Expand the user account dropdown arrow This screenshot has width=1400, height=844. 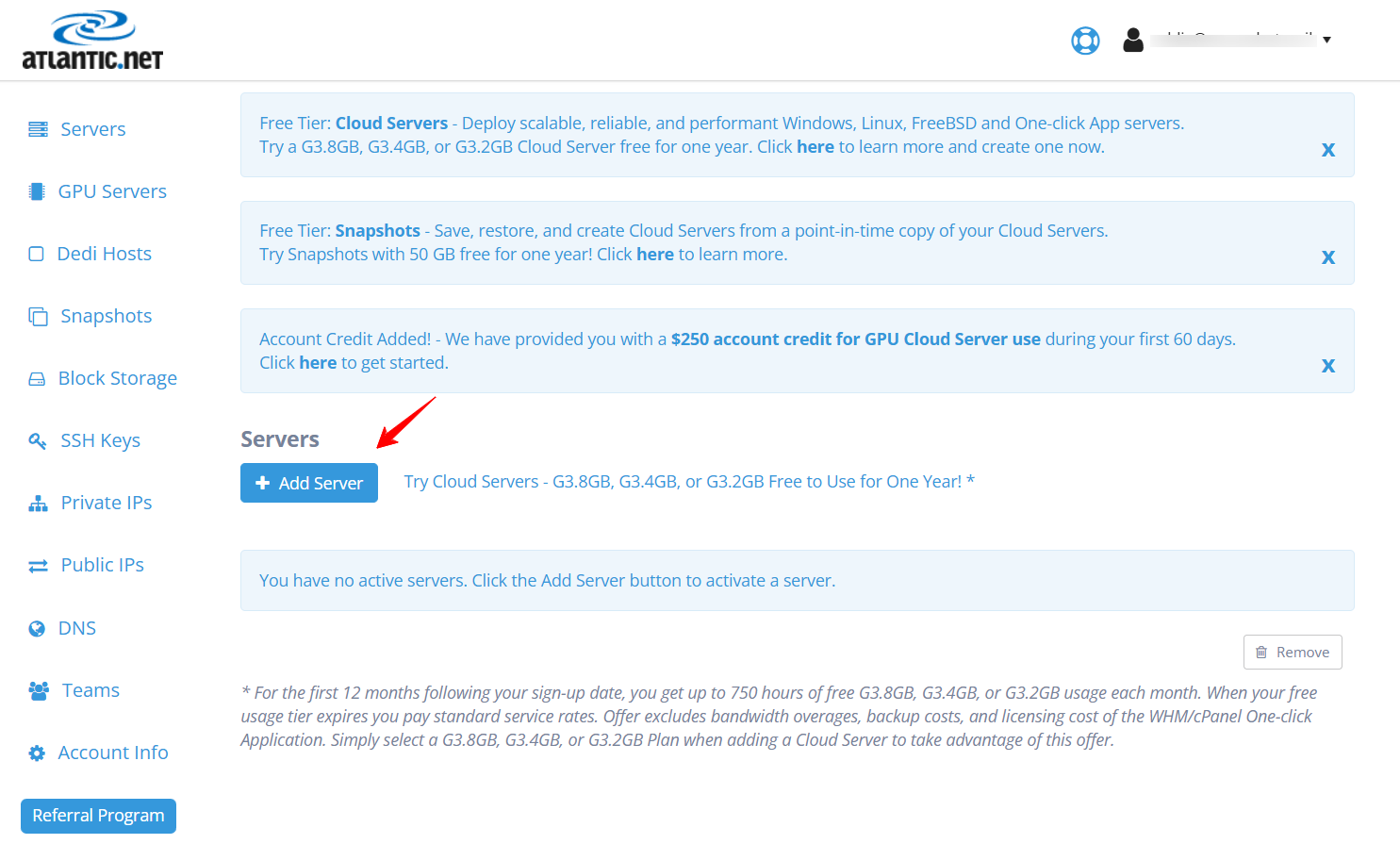1326,40
